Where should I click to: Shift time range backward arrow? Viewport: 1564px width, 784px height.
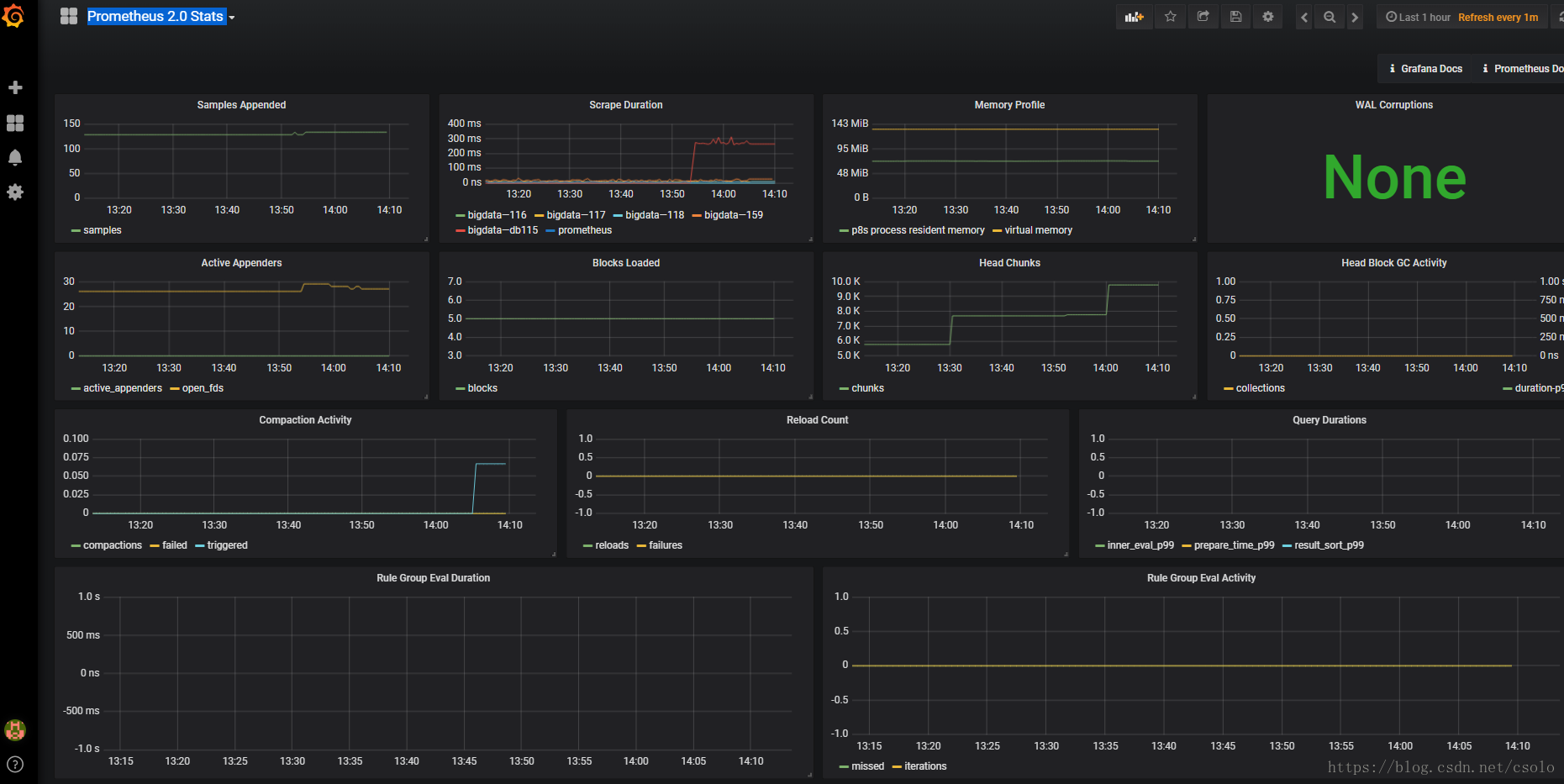[x=1304, y=17]
